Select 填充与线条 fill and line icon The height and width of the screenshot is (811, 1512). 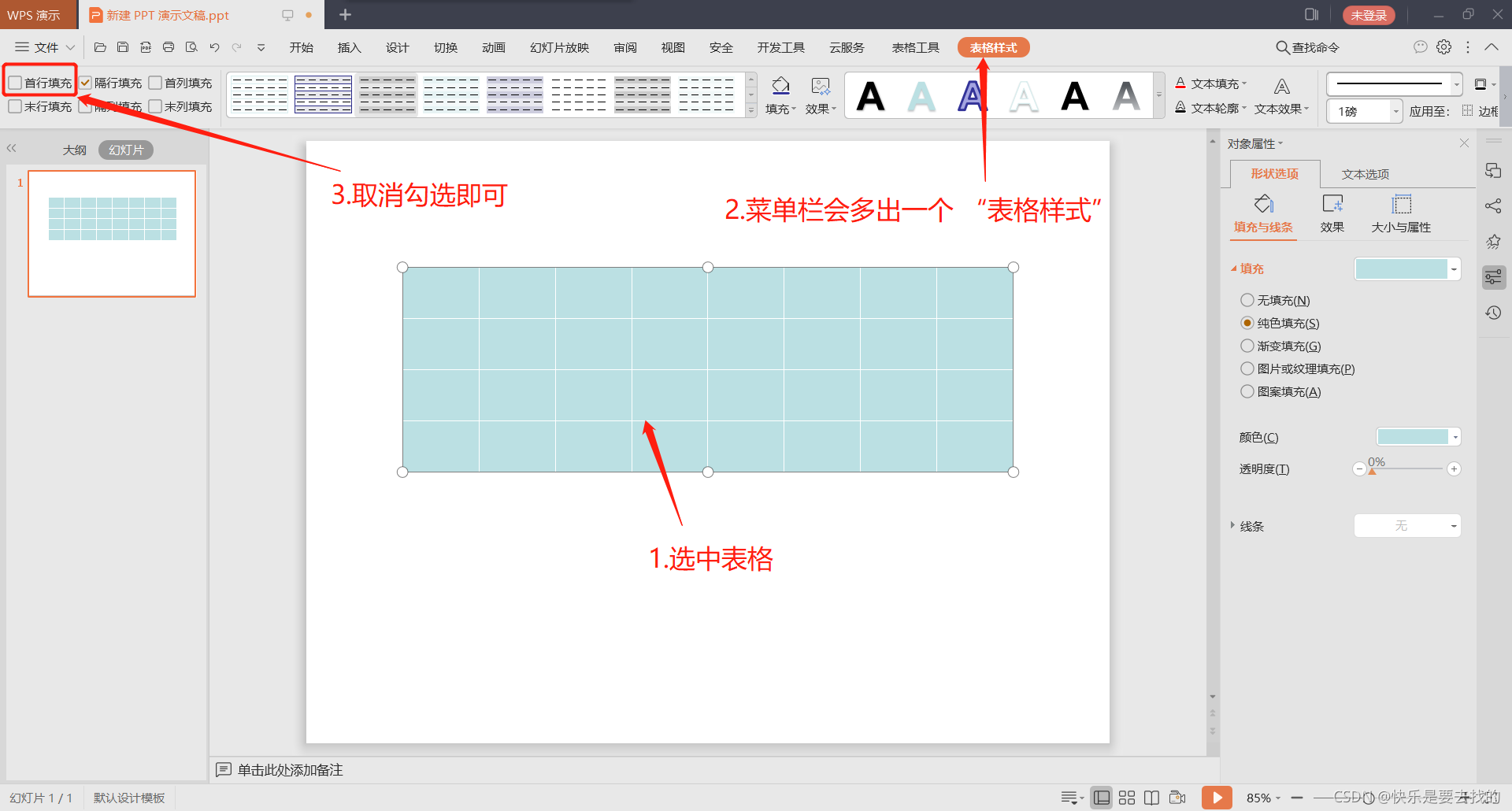click(x=1263, y=213)
